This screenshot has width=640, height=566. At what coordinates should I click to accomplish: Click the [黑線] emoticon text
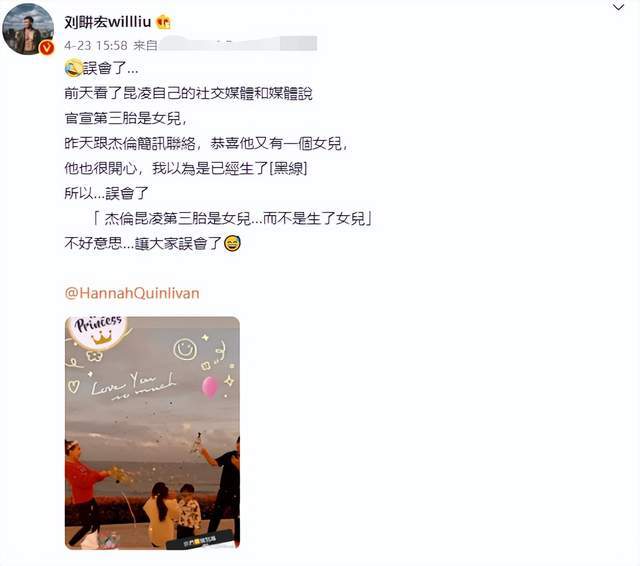[288, 168]
